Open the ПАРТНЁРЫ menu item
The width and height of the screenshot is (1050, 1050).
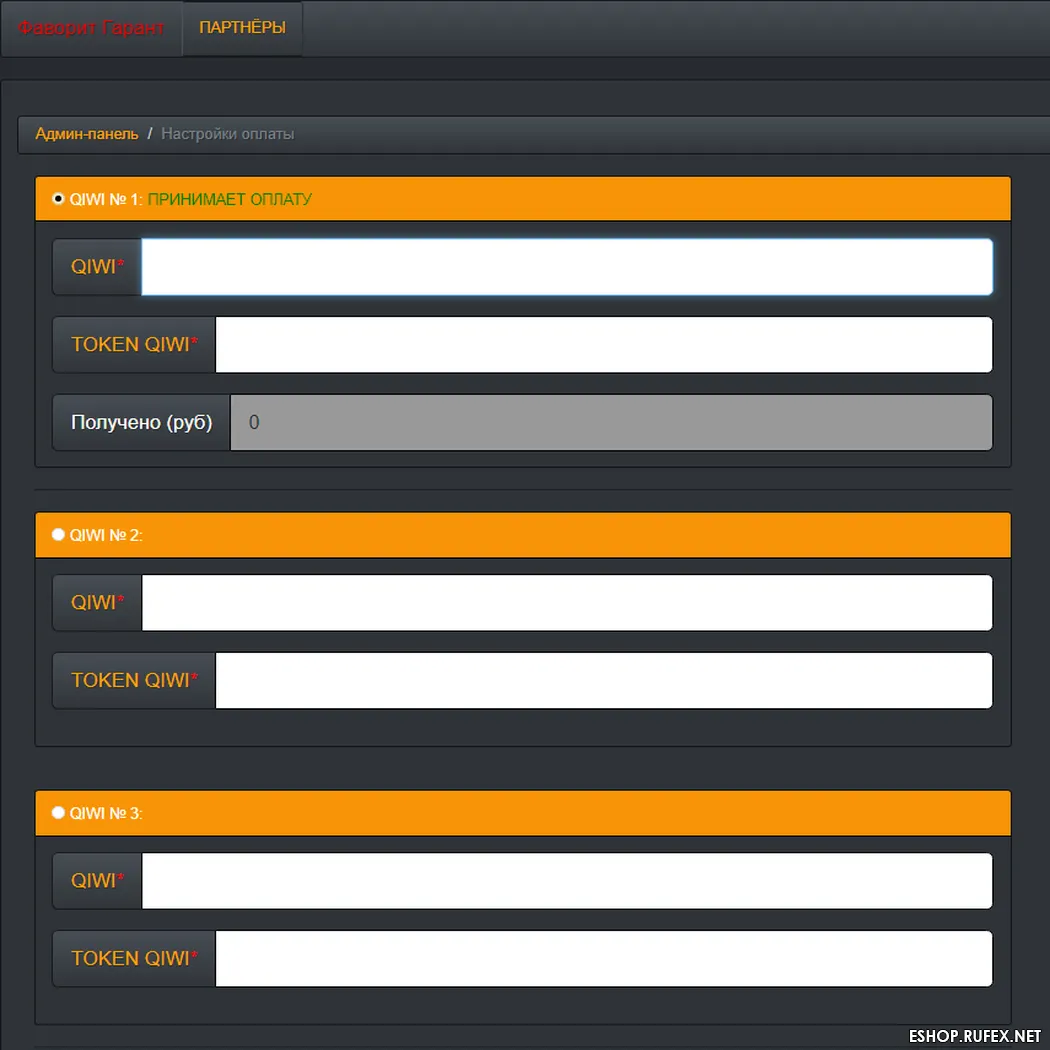pos(242,28)
